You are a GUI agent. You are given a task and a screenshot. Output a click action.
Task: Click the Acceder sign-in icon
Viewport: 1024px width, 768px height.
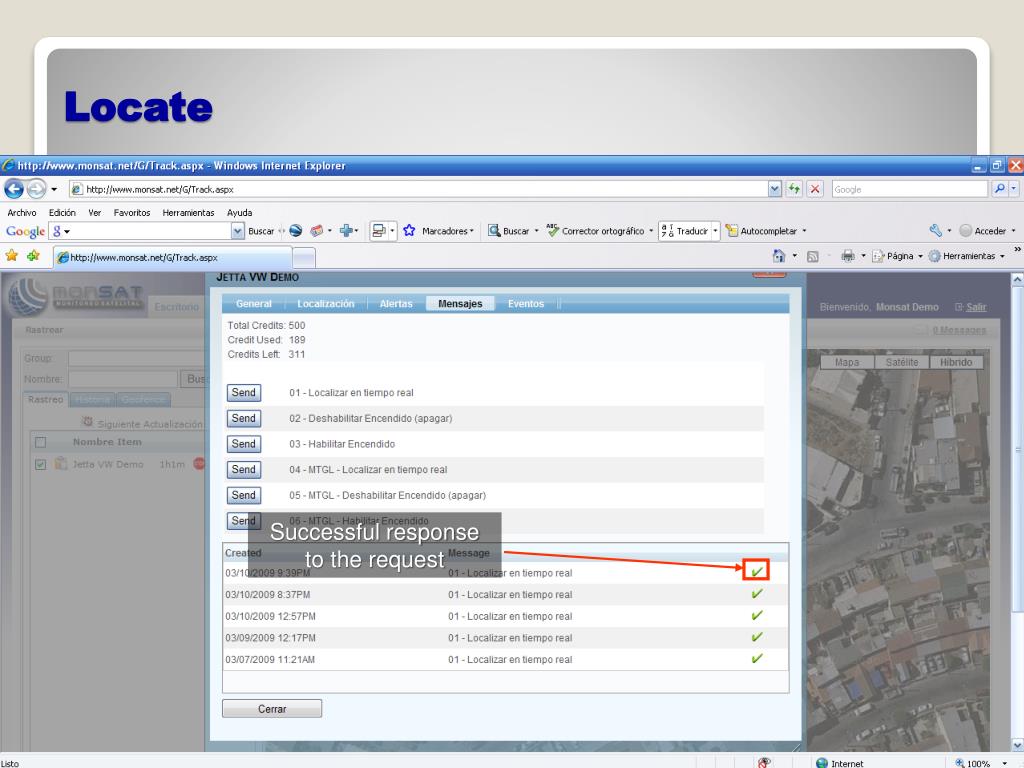pos(965,231)
